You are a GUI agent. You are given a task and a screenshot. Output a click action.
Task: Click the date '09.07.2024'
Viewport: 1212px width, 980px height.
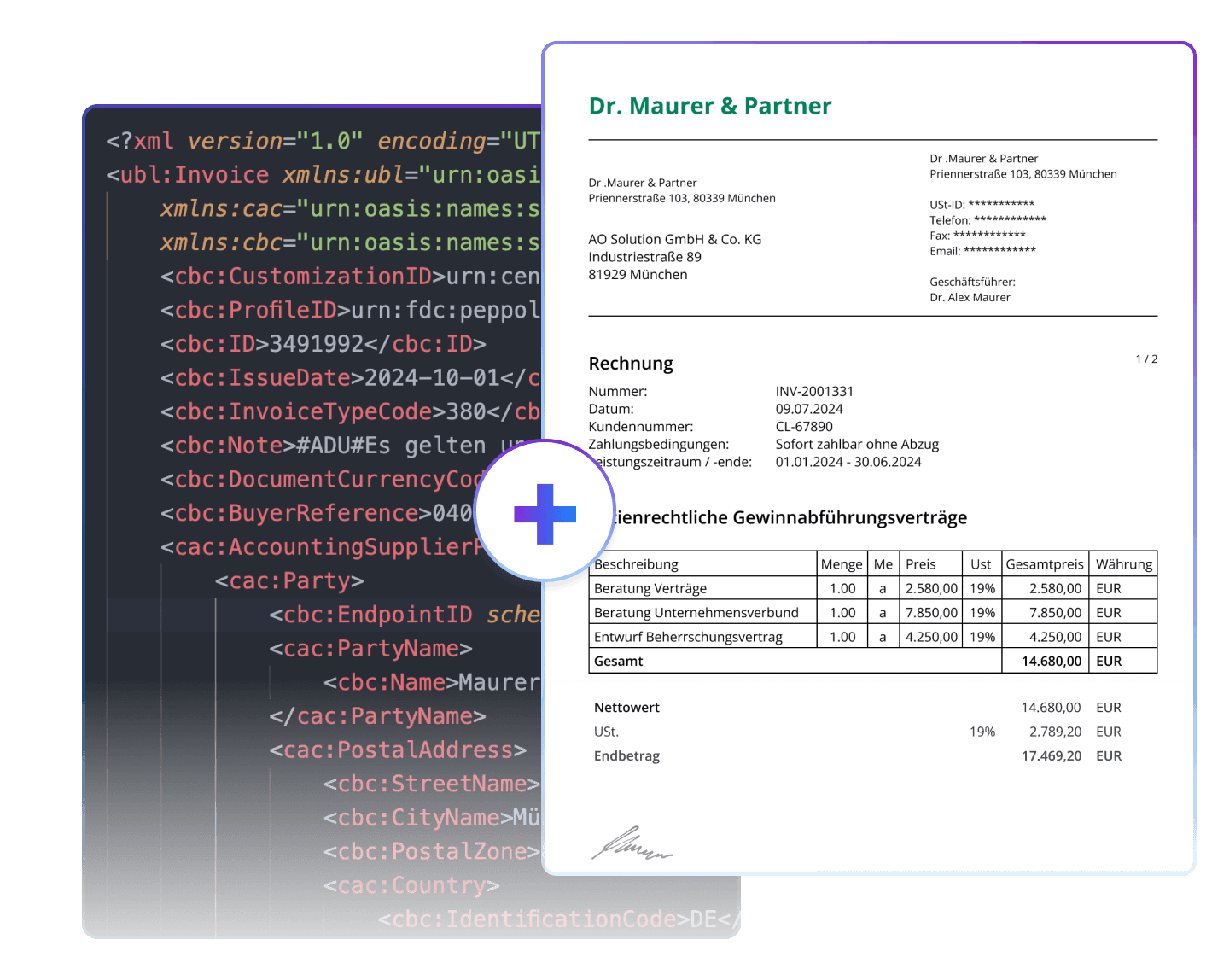click(809, 409)
